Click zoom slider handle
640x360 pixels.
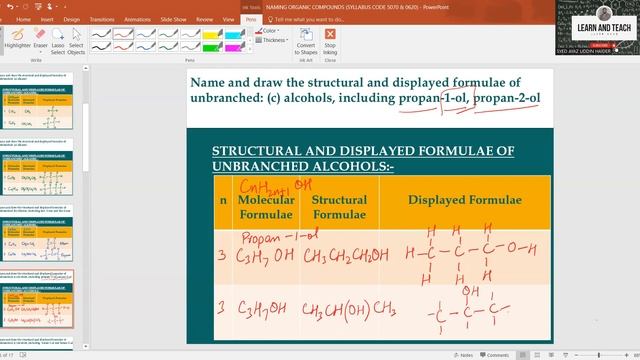point(599,355)
